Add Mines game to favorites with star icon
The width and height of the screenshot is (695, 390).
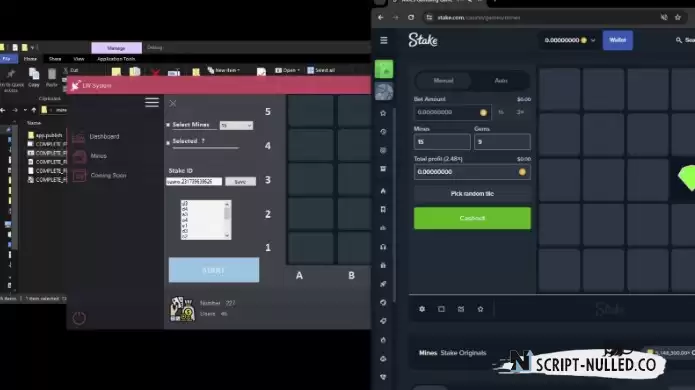pyautogui.click(x=480, y=309)
